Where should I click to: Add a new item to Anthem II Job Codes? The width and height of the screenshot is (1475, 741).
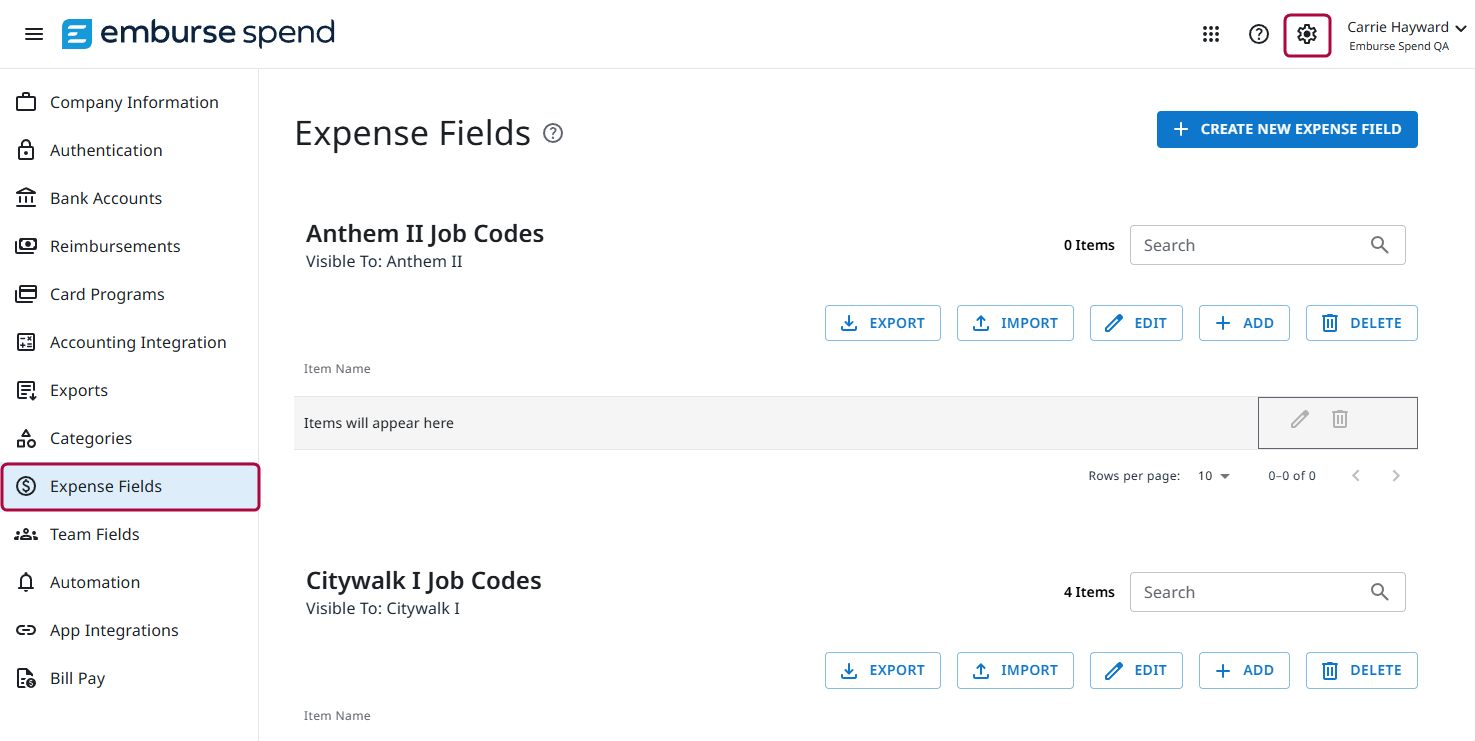click(1244, 322)
